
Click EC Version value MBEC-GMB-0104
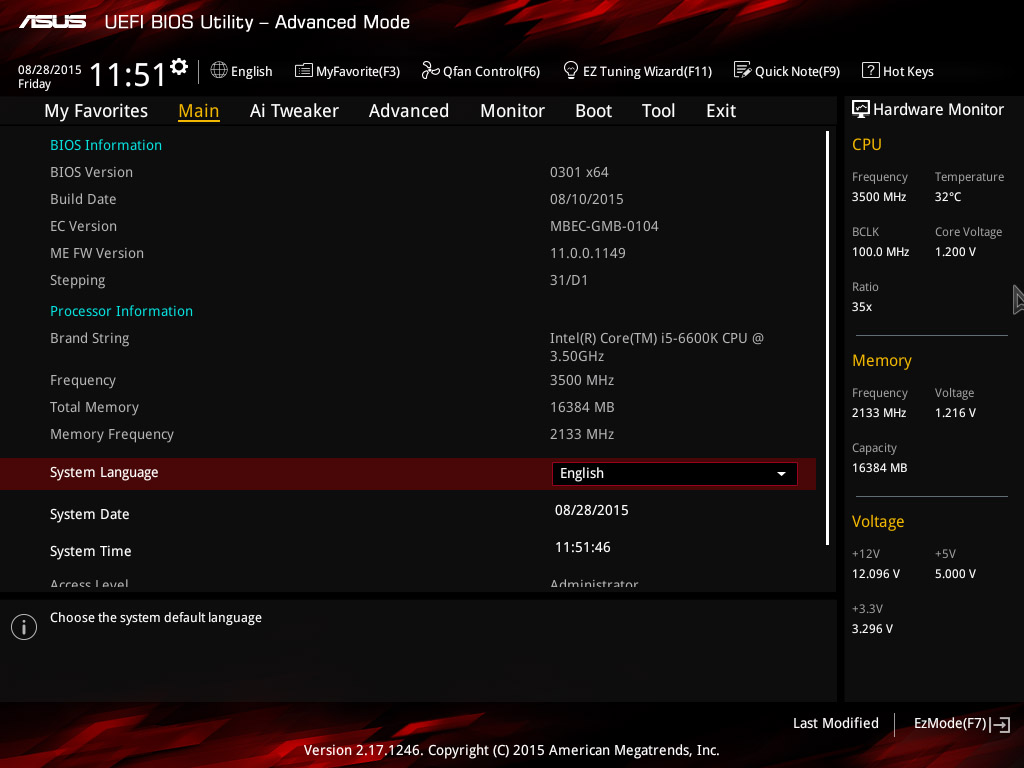(604, 226)
